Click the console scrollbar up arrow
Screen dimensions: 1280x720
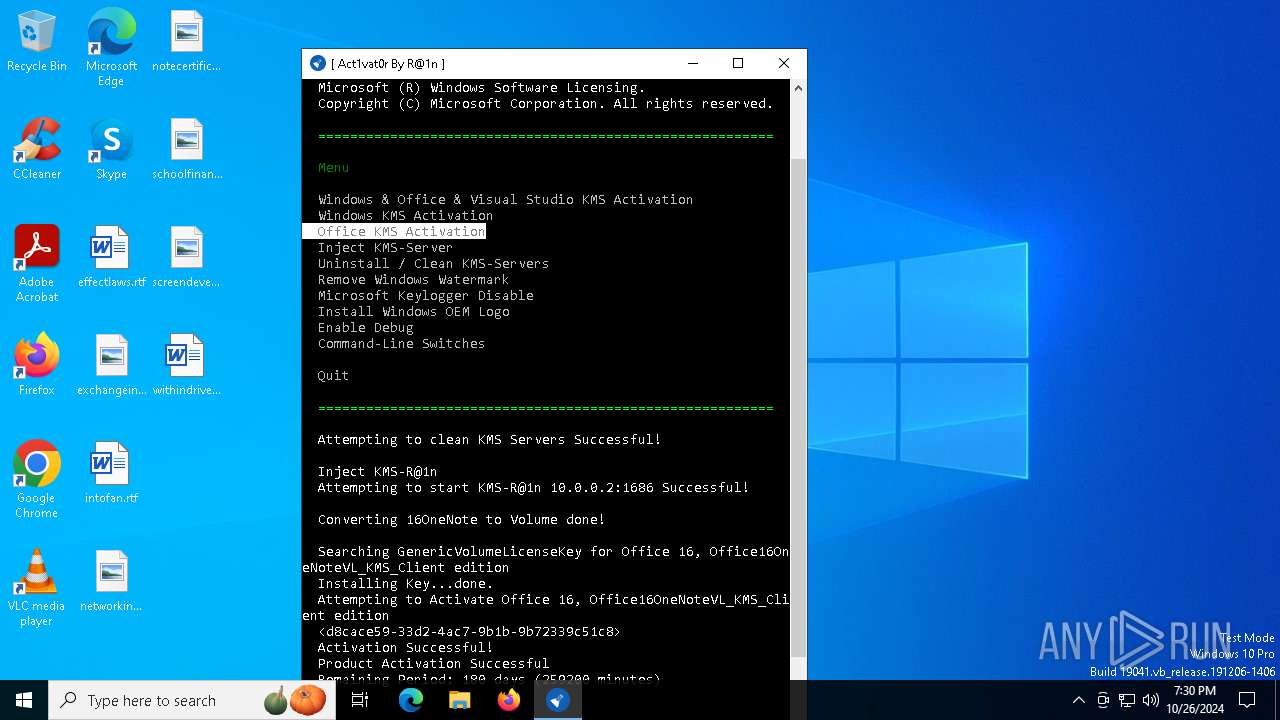(x=798, y=88)
